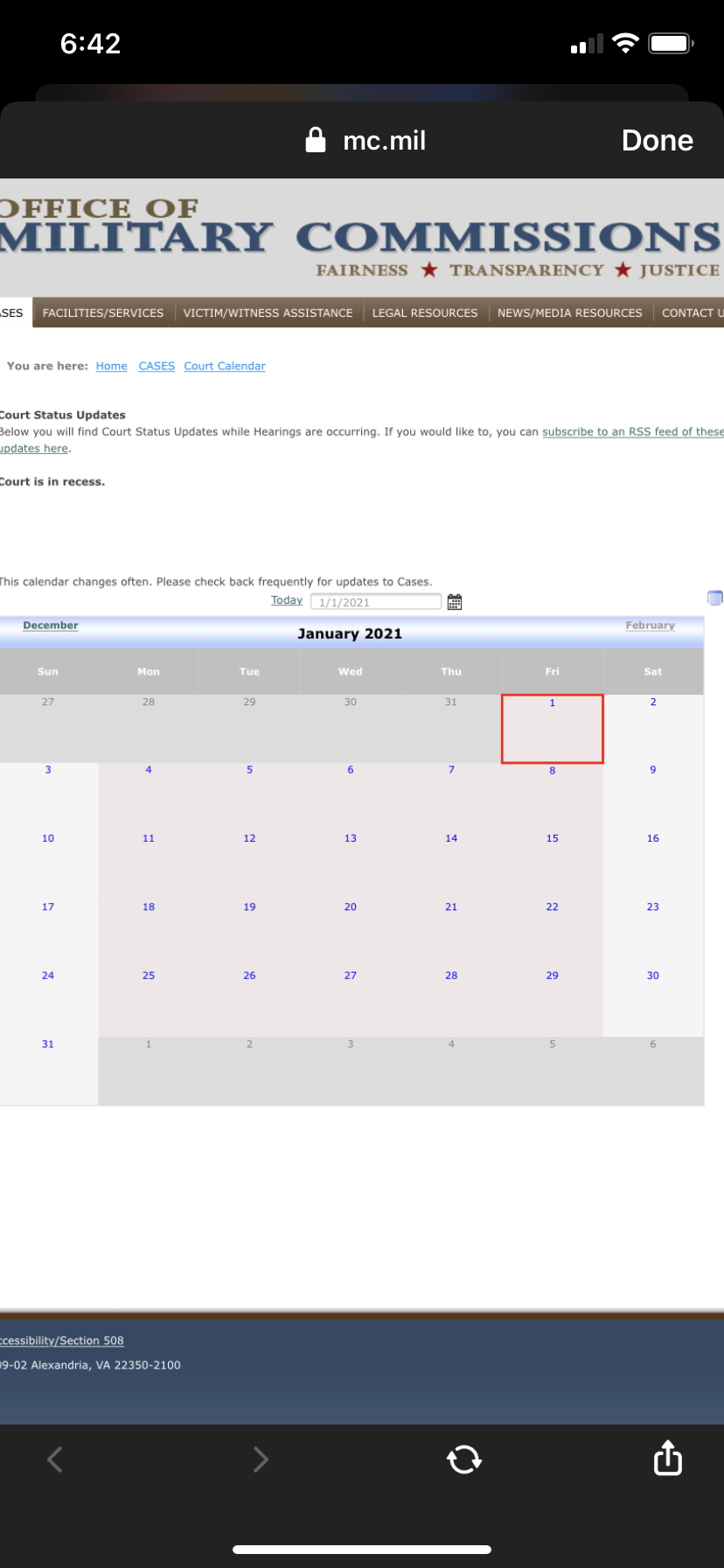This screenshot has height=1568, width=724.
Task: Go to the next month February
Action: [x=651, y=626]
